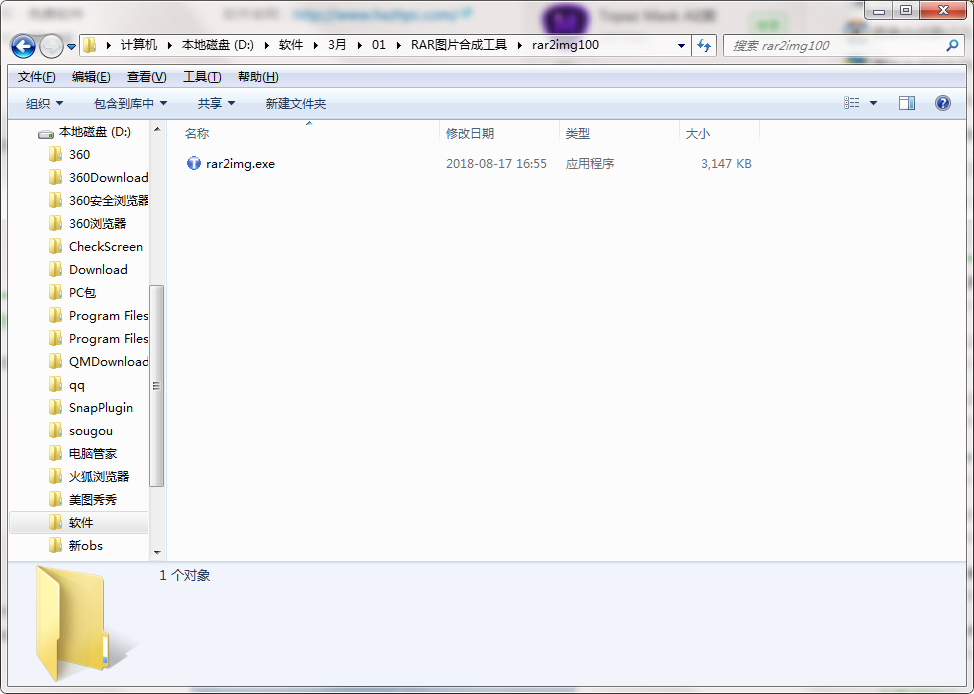974x694 pixels.
Task: Open the 文件(F) menu
Action: pyautogui.click(x=37, y=77)
